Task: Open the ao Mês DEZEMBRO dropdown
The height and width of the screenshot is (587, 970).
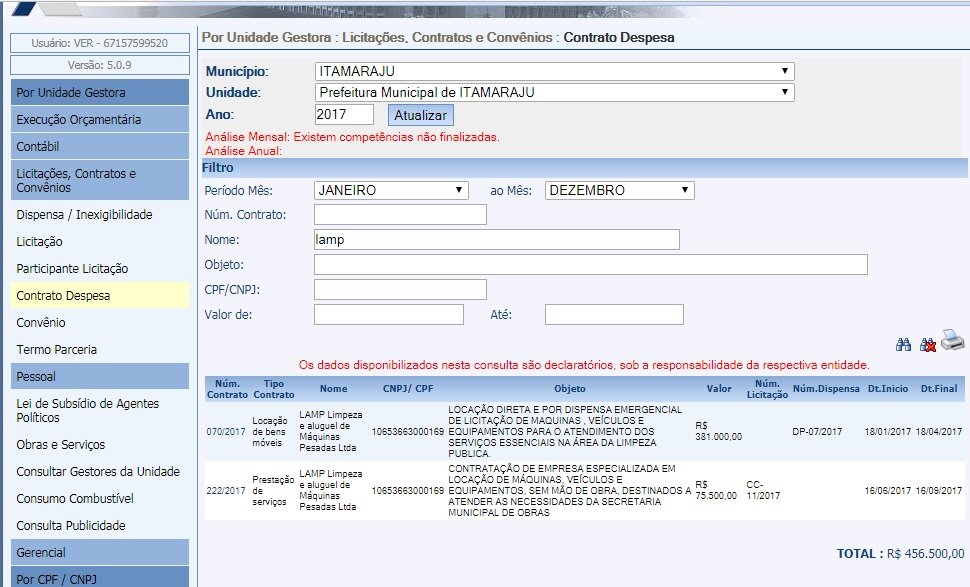Action: 619,190
